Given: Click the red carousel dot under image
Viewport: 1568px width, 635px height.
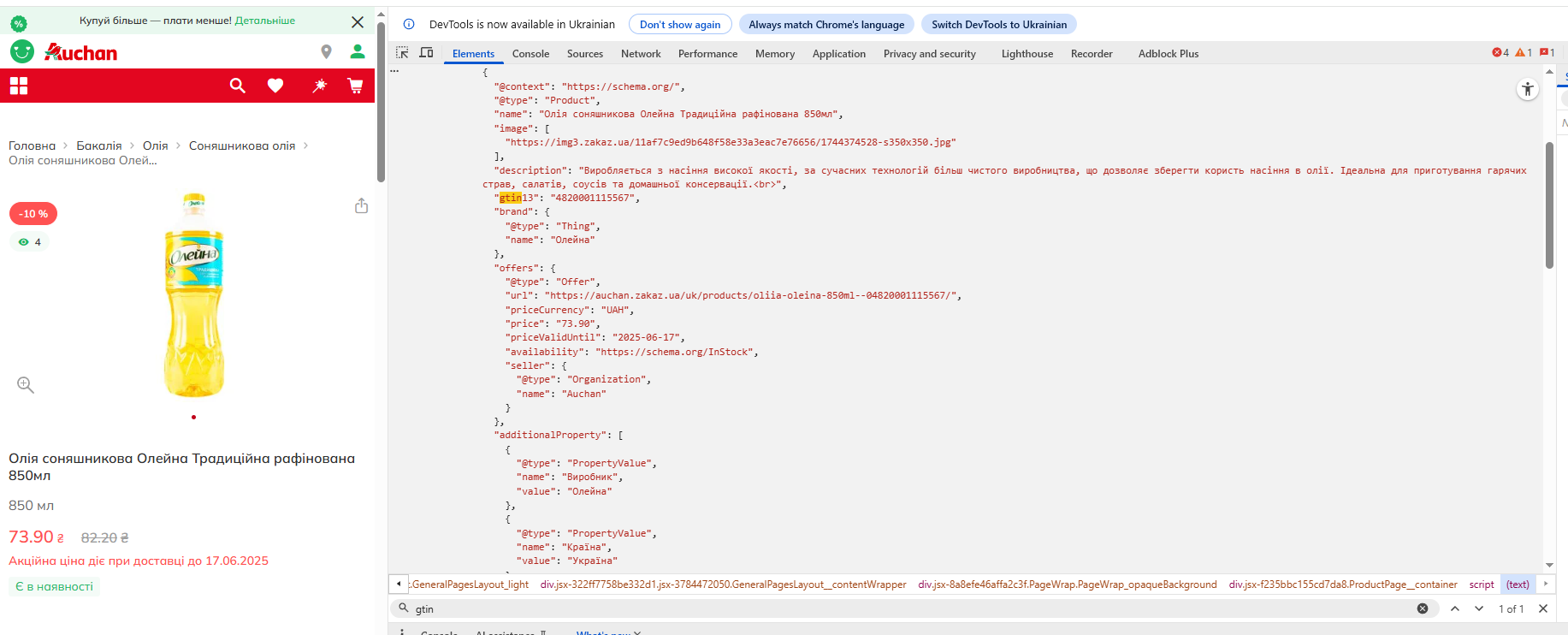Looking at the screenshot, I should [194, 418].
